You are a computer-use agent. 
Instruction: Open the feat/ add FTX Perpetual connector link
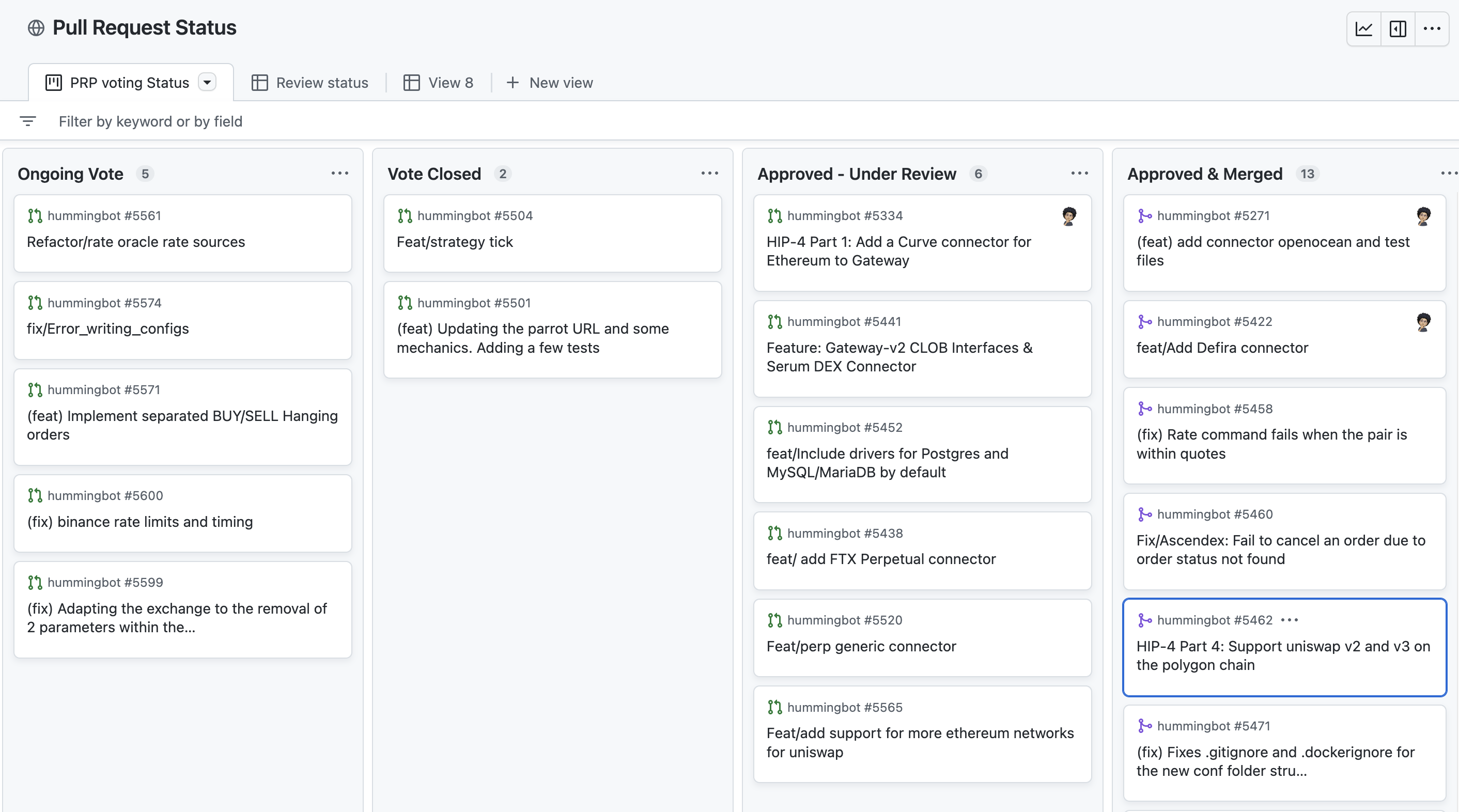tap(881, 559)
